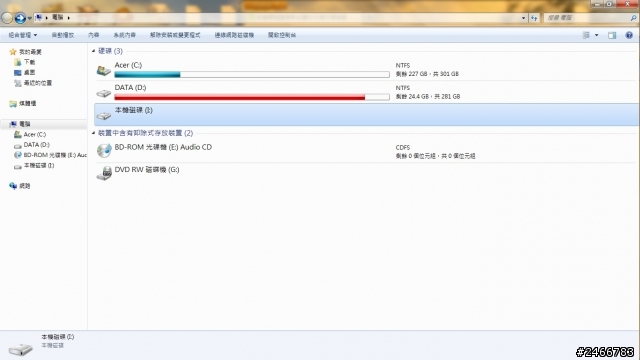640x360 pixels.
Task: Click the 本機磁碟 (I:) name in details pane
Action: (58, 337)
